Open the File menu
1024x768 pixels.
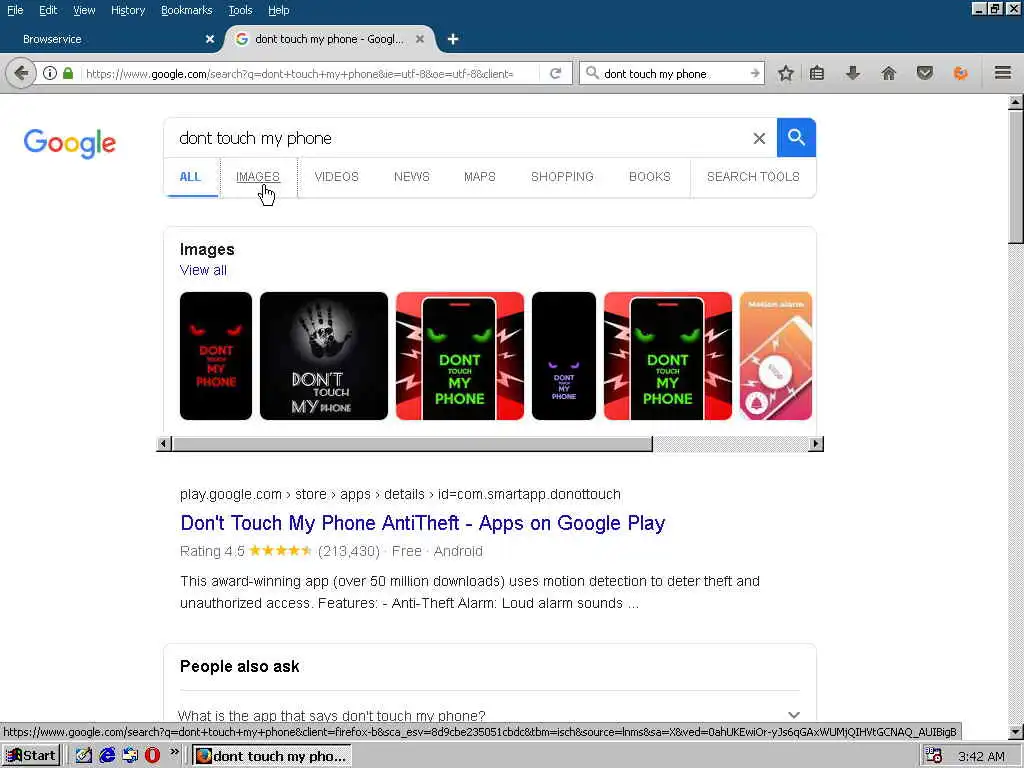pyautogui.click(x=15, y=10)
